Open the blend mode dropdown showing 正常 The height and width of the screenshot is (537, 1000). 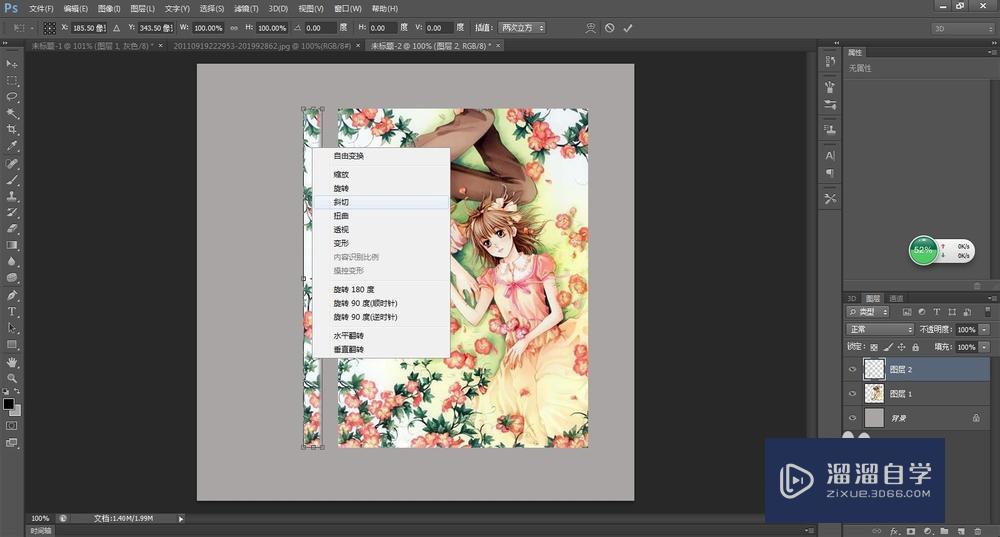point(880,329)
